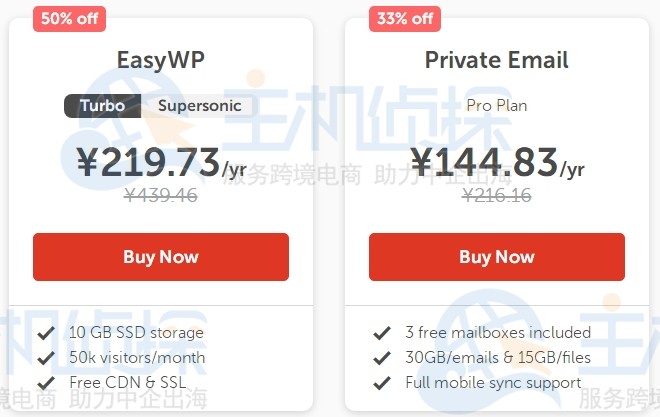Click the checkmark beside Full mobile sync support
Image resolution: width=660 pixels, height=417 pixels.
[381, 383]
